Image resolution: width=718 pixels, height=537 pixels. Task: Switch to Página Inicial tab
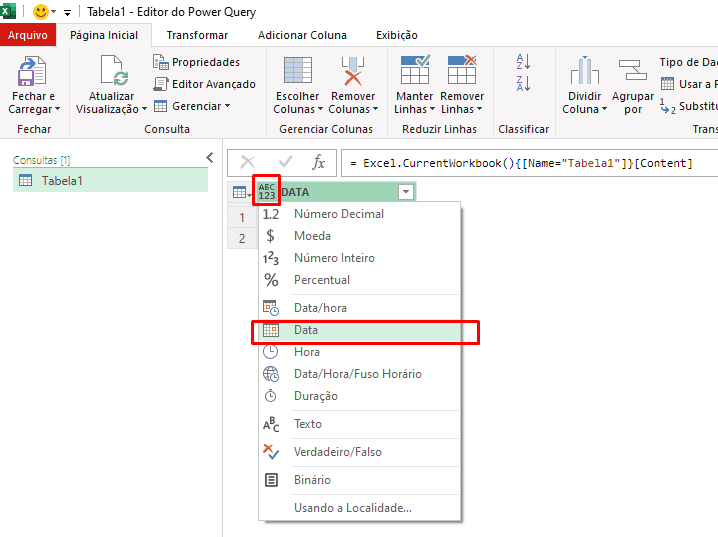[x=104, y=35]
